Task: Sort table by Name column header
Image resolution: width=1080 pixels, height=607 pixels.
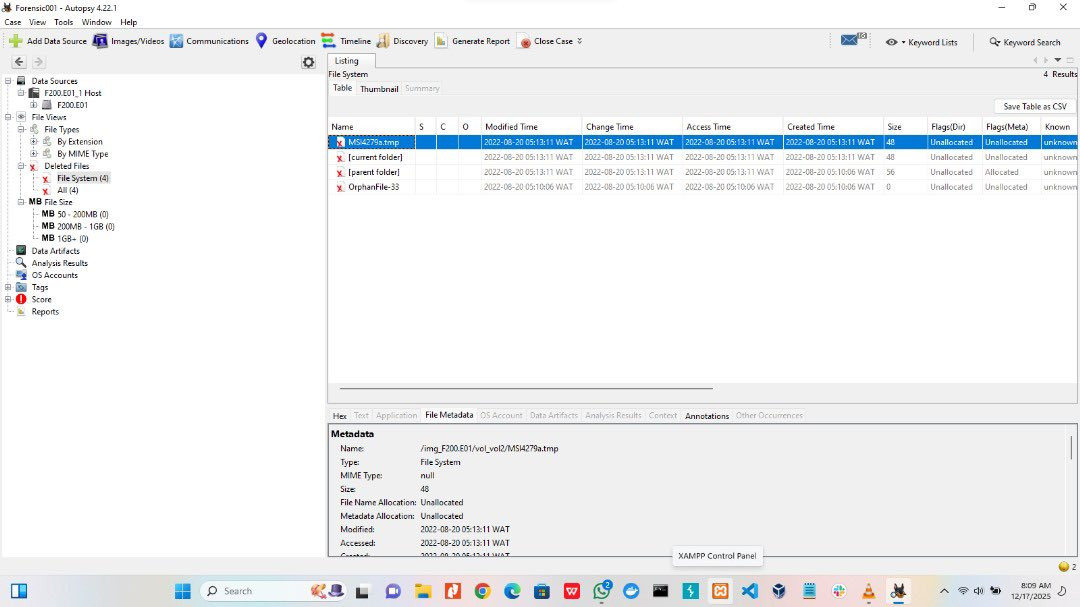Action: (371, 127)
